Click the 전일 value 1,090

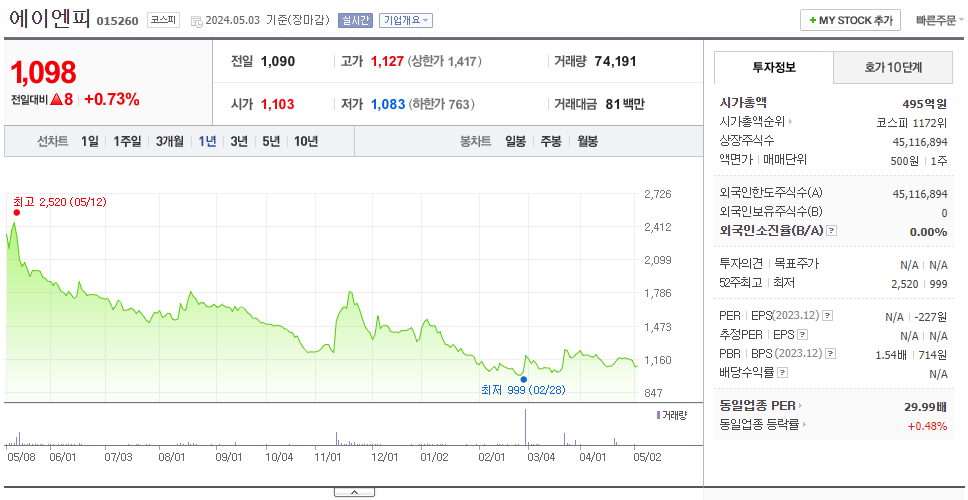tap(278, 61)
